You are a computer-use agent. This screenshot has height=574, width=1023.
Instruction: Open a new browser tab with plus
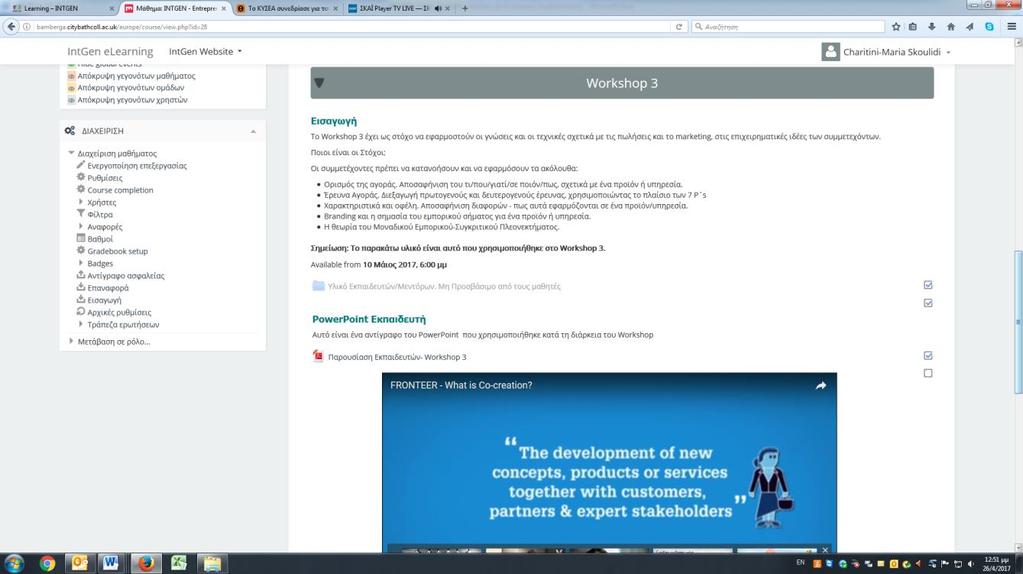(465, 8)
